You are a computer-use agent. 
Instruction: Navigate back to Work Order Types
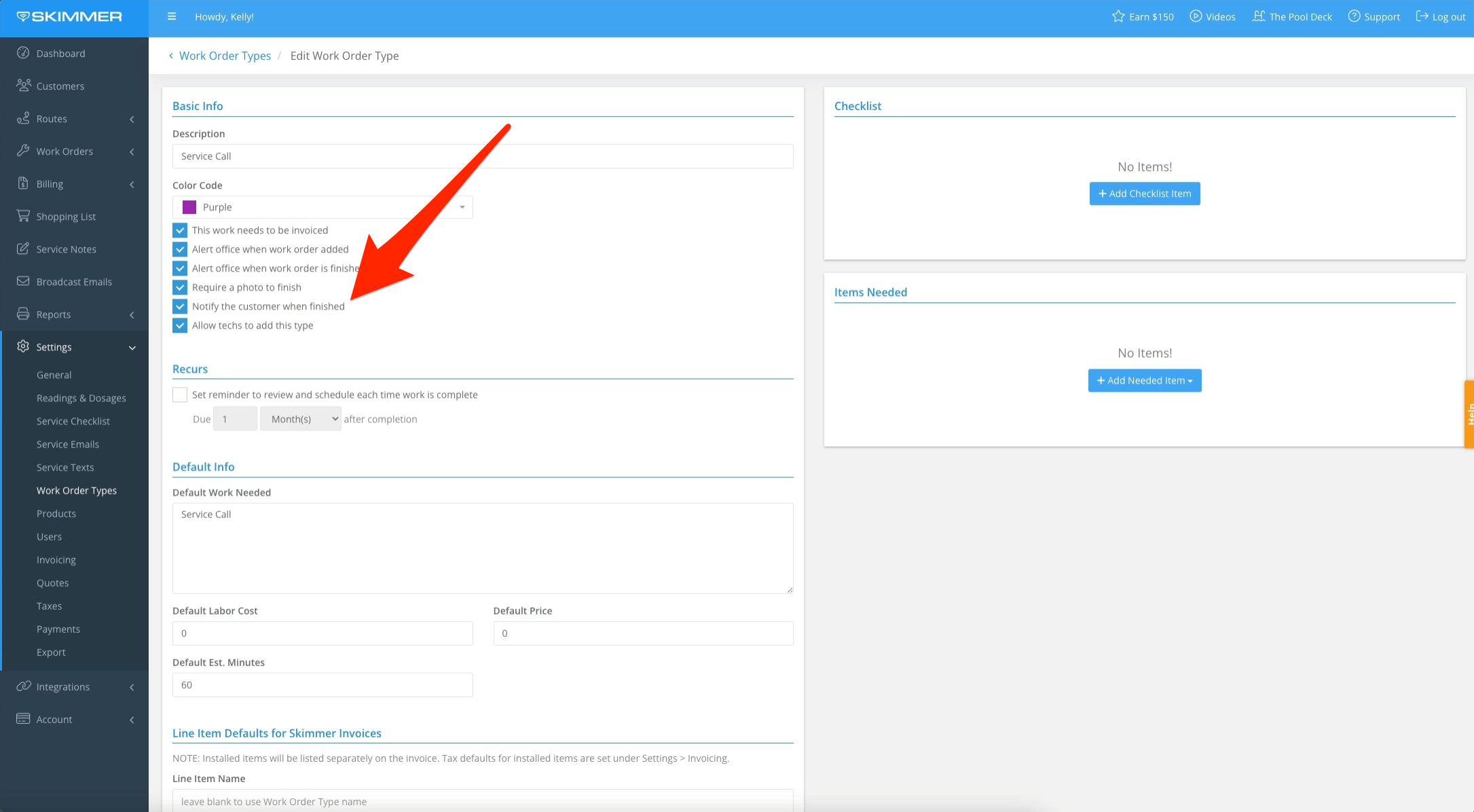pos(225,55)
